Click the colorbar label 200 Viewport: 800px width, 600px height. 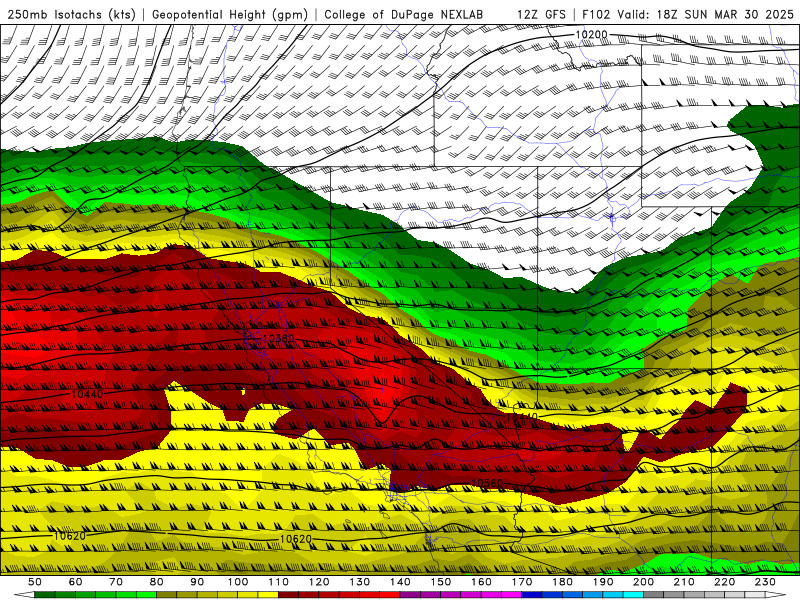643,582
